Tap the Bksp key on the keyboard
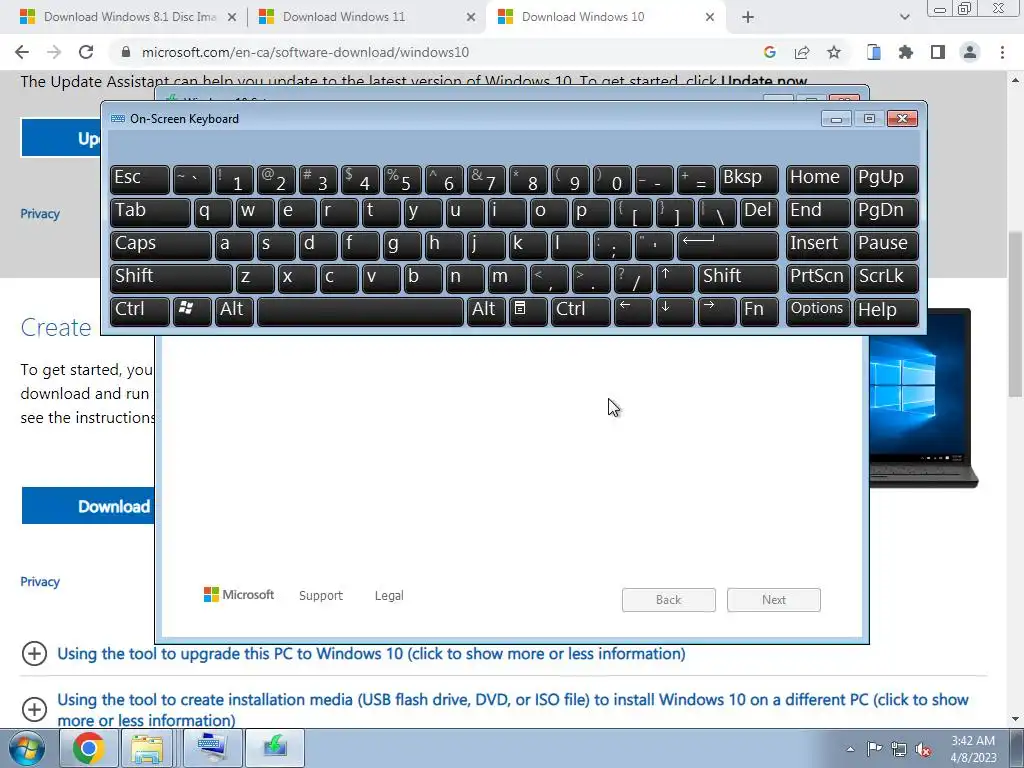This screenshot has width=1024, height=768. click(x=748, y=179)
